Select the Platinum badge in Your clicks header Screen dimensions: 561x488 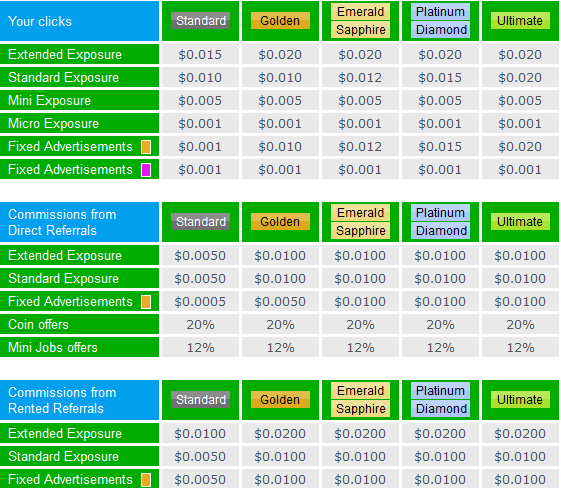440,12
